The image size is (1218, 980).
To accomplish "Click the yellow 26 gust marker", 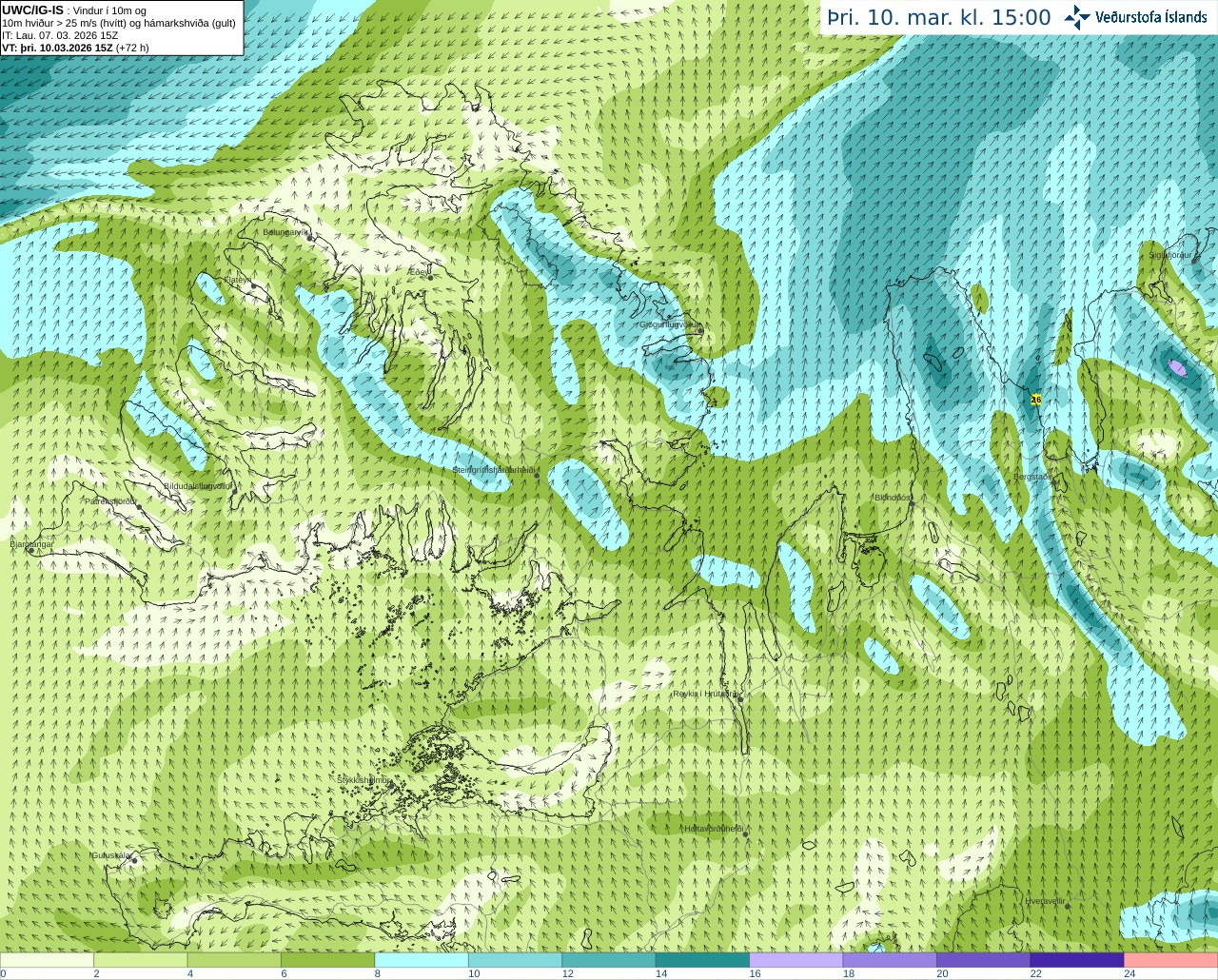I will (1036, 400).
